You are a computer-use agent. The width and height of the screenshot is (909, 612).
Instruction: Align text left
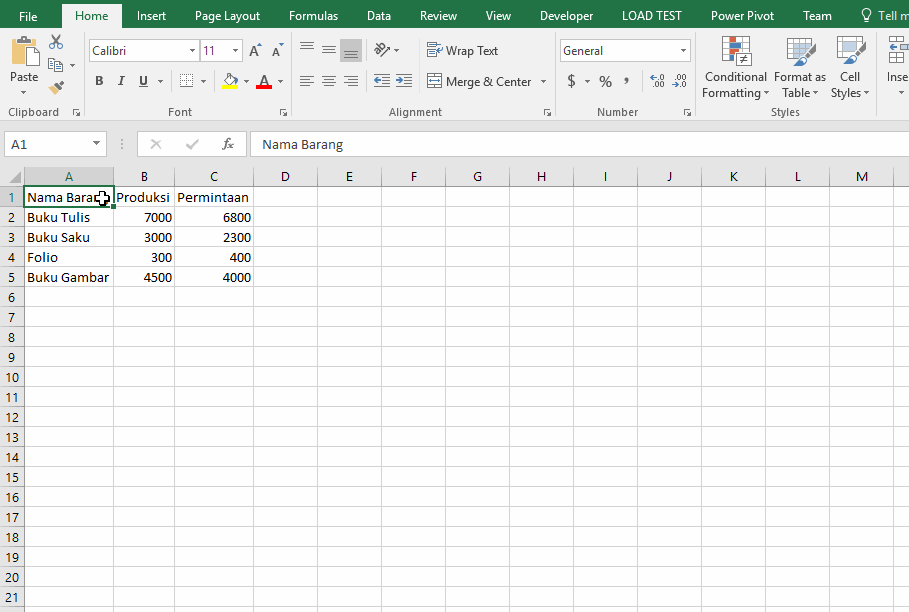coord(307,81)
